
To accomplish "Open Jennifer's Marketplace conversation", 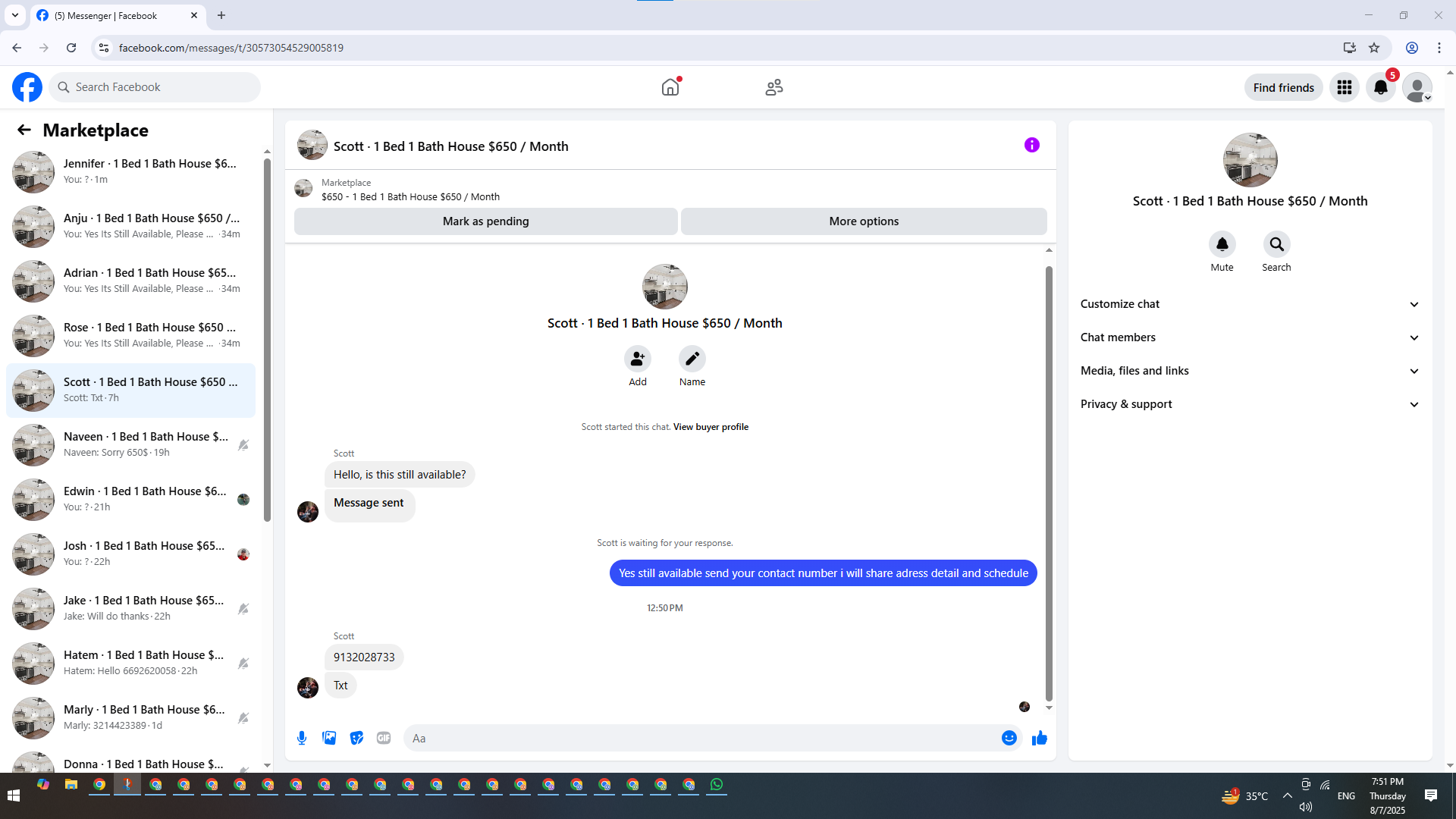I will pos(131,171).
